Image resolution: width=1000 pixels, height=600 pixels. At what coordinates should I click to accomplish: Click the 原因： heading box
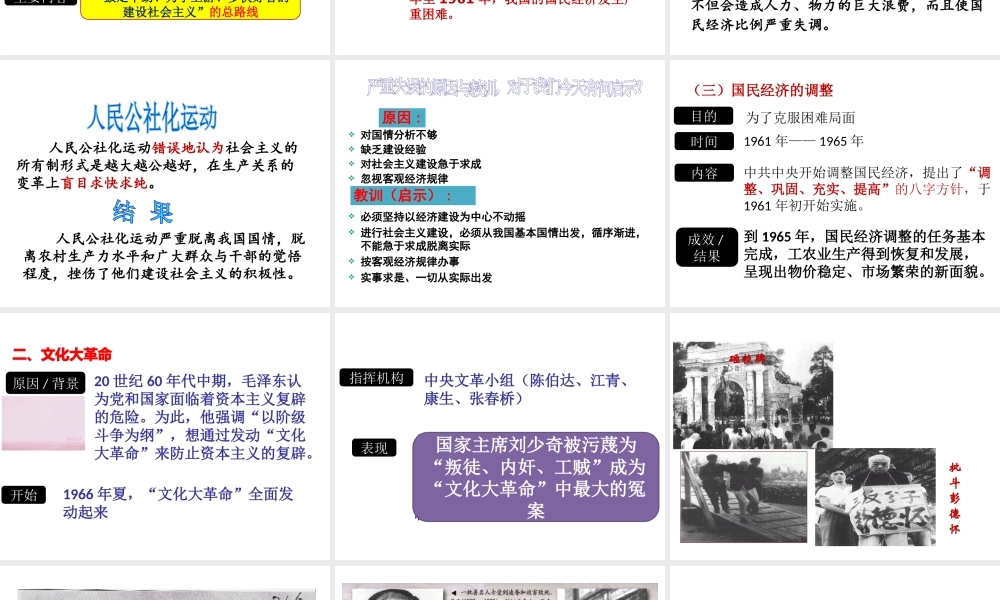click(x=402, y=117)
